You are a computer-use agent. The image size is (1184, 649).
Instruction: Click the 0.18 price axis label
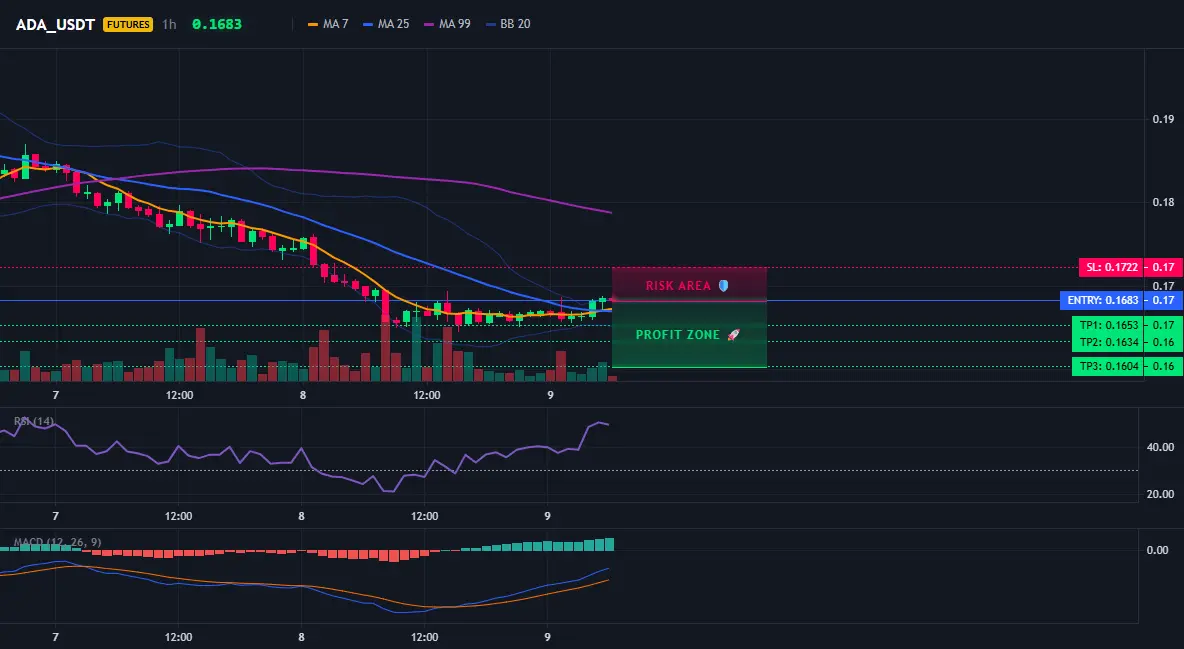[x=1164, y=202]
